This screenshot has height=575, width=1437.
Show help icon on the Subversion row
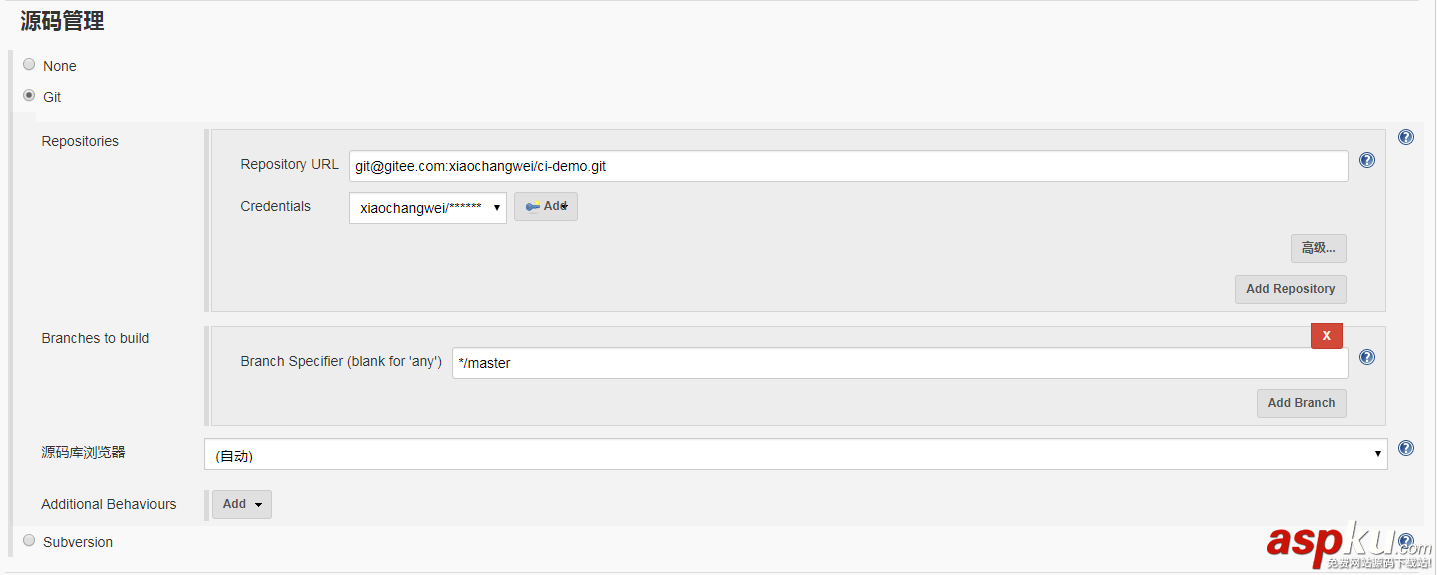[x=1405, y=541]
